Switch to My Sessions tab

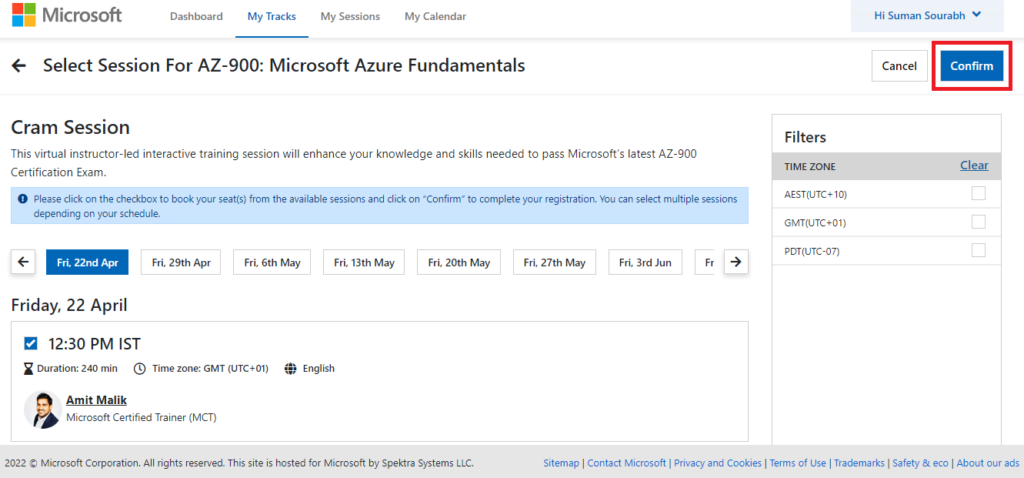coord(350,16)
